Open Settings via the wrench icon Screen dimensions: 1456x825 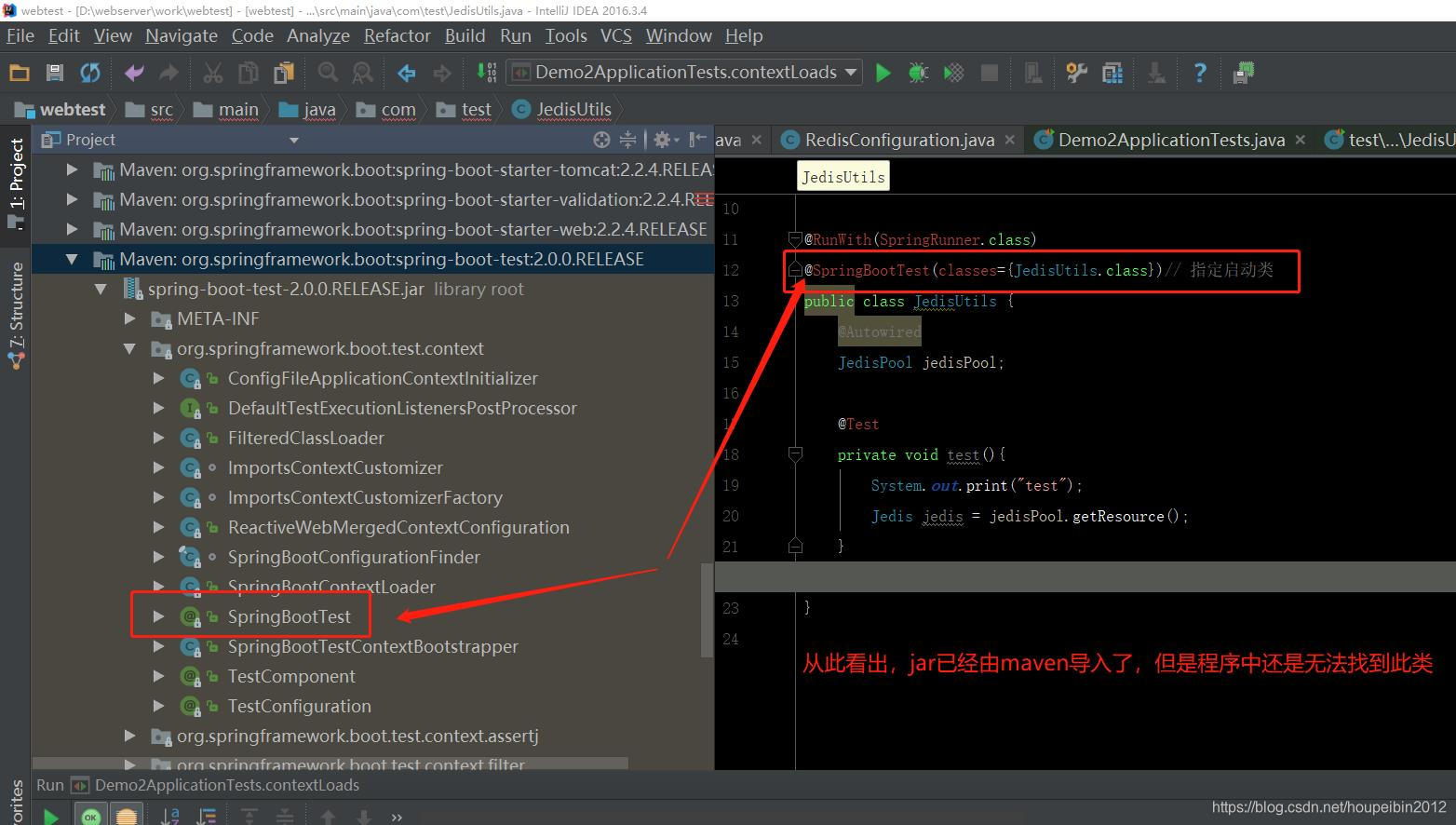click(1077, 73)
